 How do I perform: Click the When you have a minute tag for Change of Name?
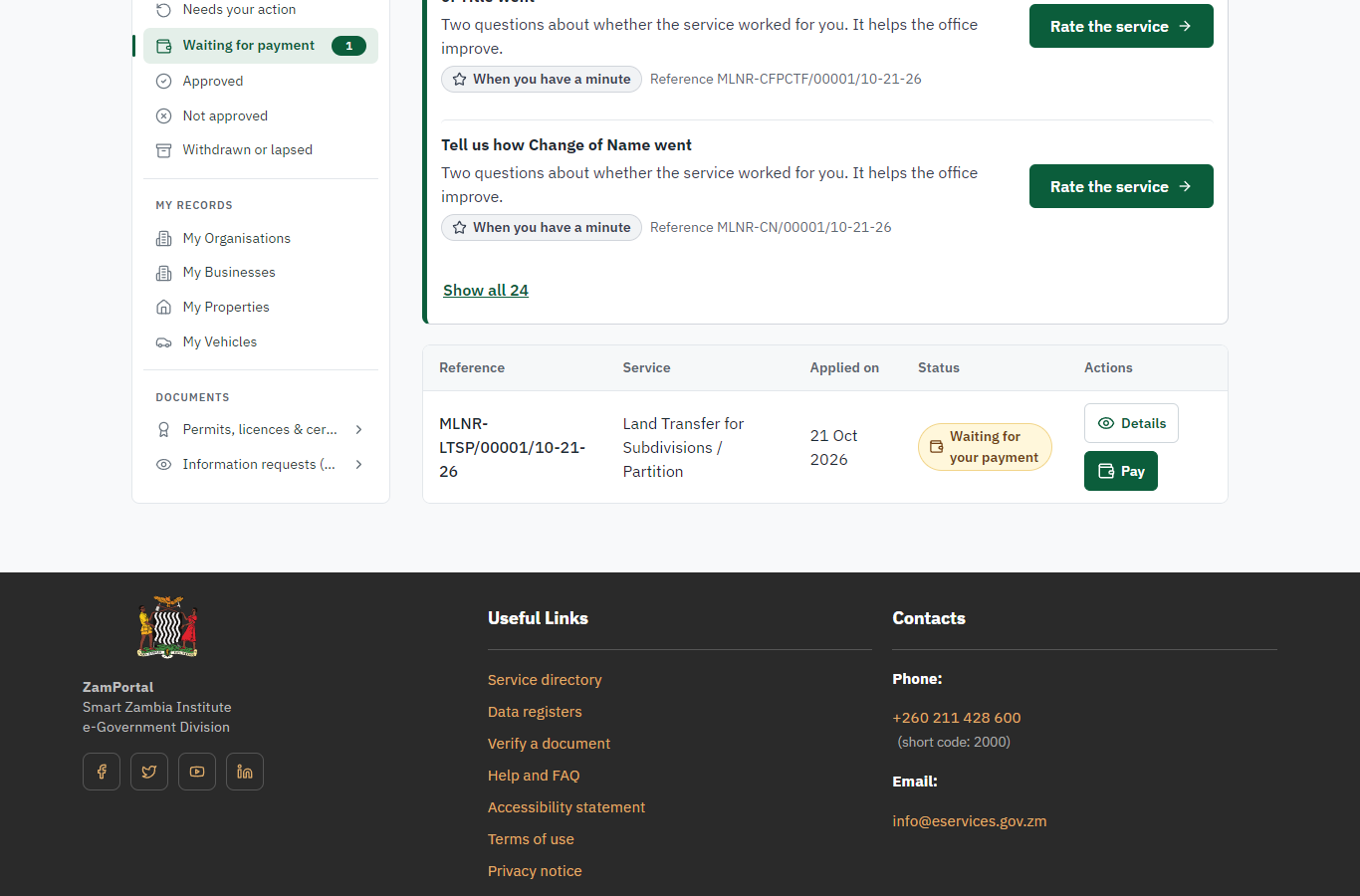[542, 227]
